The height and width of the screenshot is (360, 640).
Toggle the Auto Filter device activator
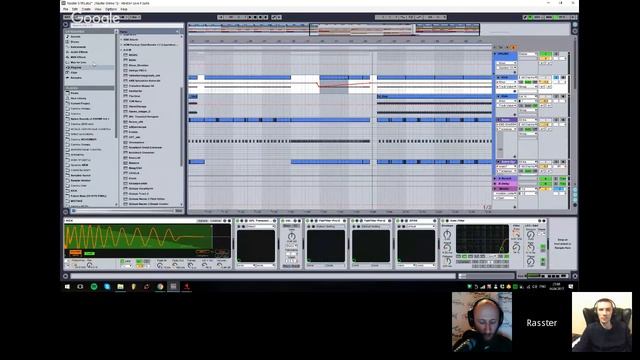click(444, 221)
